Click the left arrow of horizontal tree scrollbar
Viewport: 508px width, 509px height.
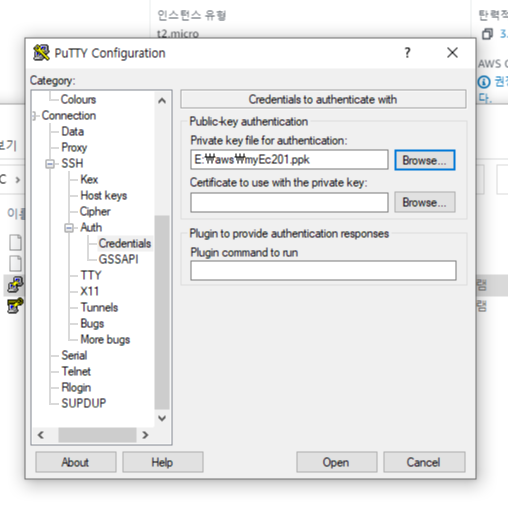click(x=41, y=435)
